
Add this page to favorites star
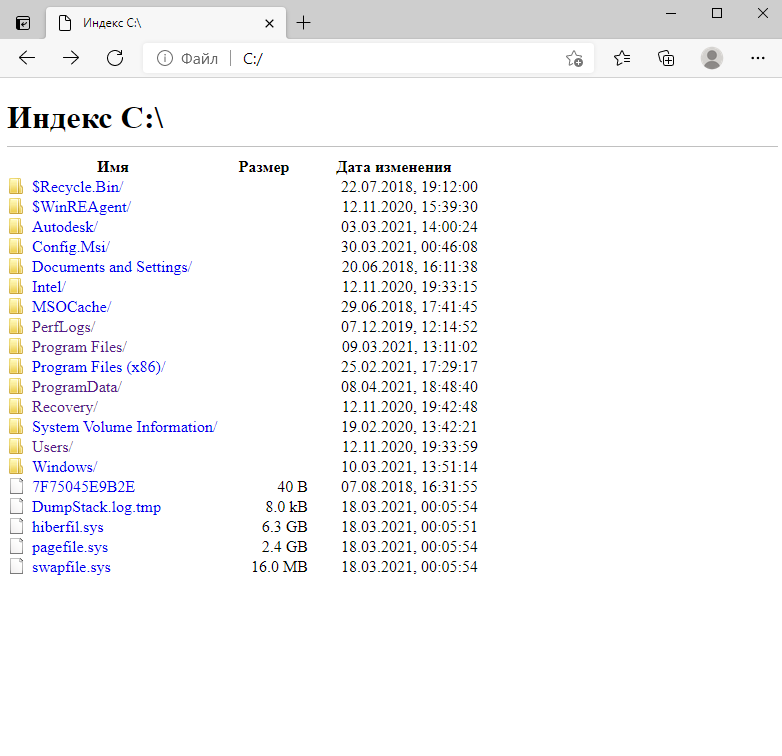pos(574,59)
